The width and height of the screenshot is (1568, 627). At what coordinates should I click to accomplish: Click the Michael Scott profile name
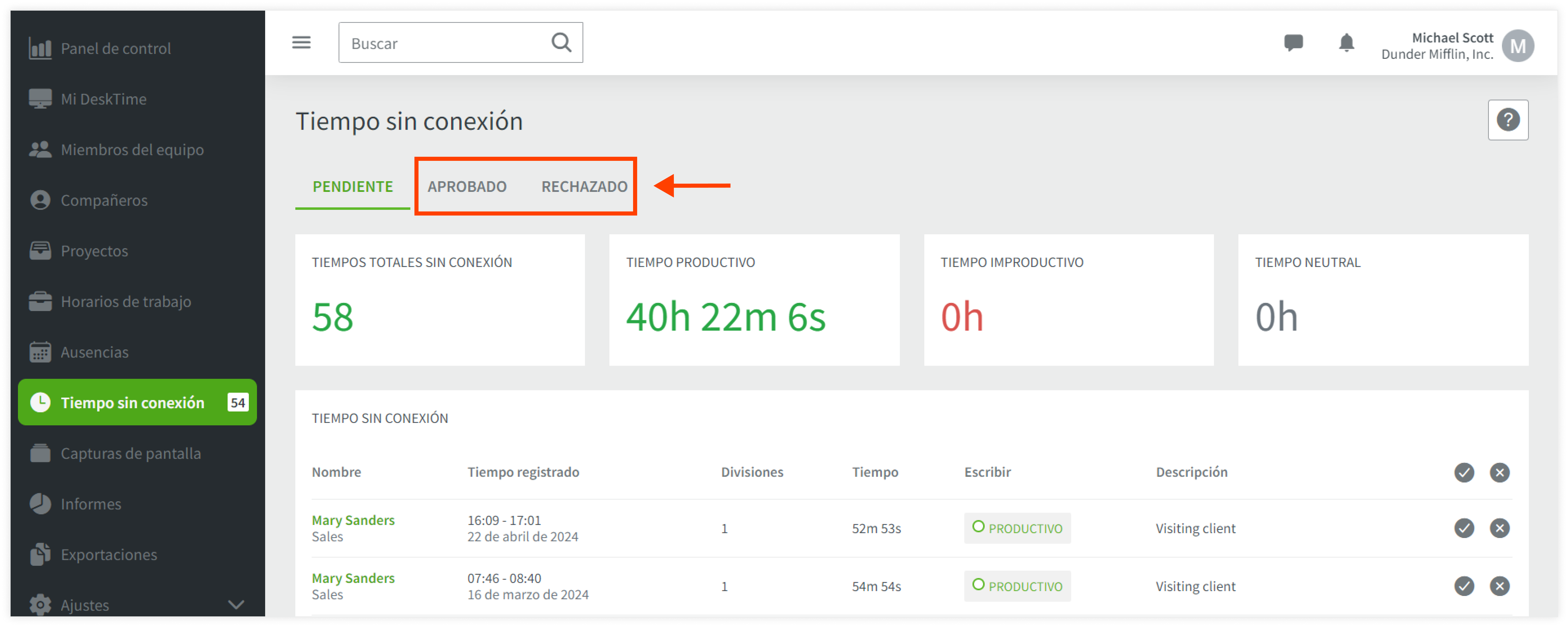1452,38
